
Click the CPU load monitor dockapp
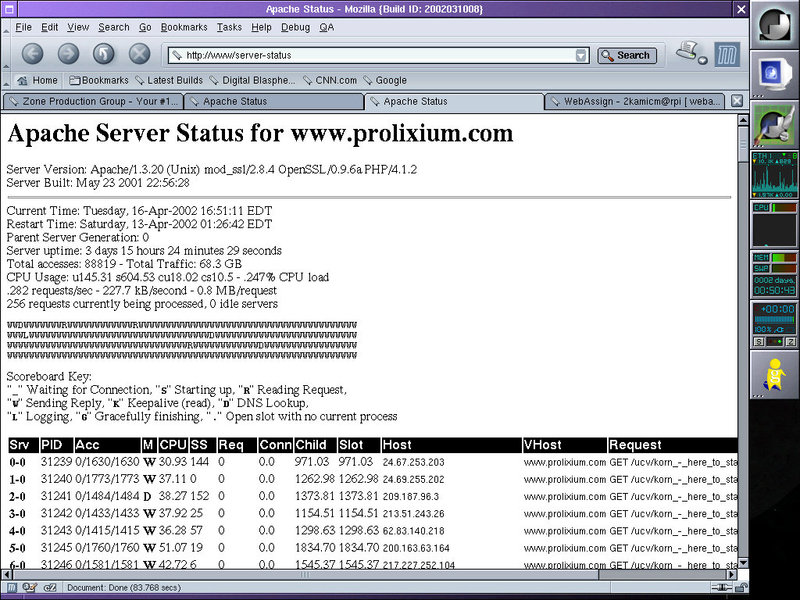click(774, 224)
